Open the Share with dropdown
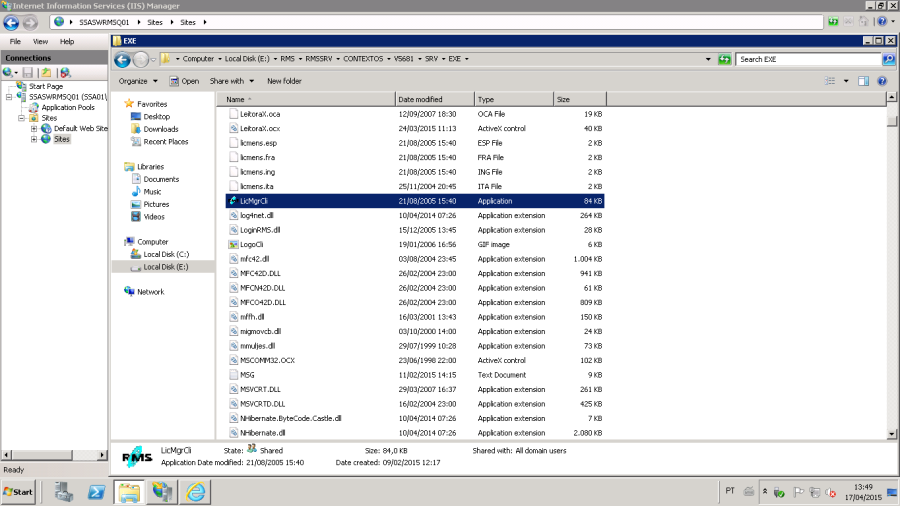 pyautogui.click(x=232, y=81)
